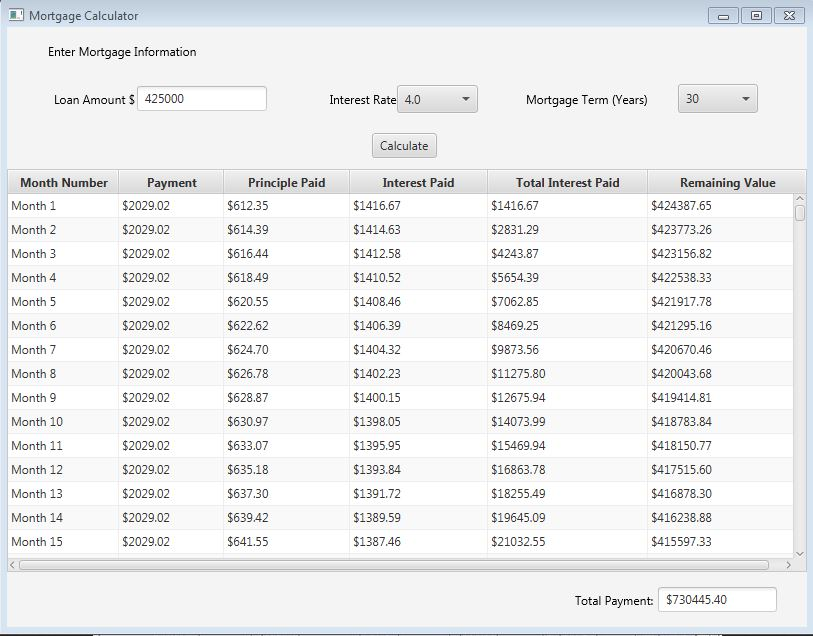Click the vertical scrollbar down arrow
The height and width of the screenshot is (636, 813).
click(799, 552)
